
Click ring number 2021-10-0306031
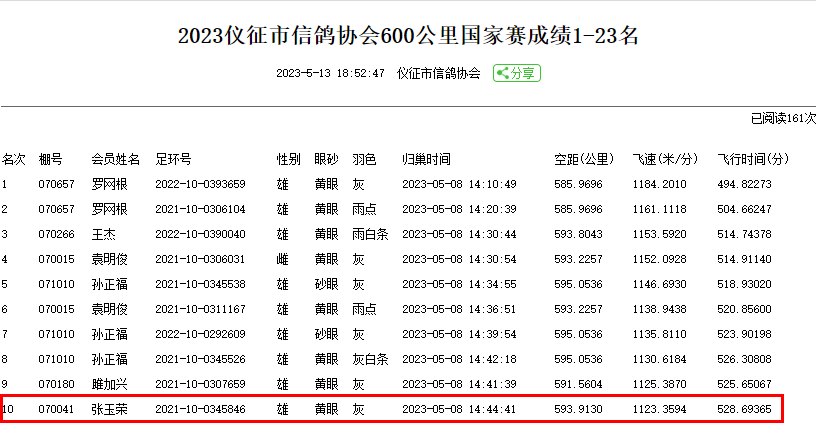[x=200, y=259]
